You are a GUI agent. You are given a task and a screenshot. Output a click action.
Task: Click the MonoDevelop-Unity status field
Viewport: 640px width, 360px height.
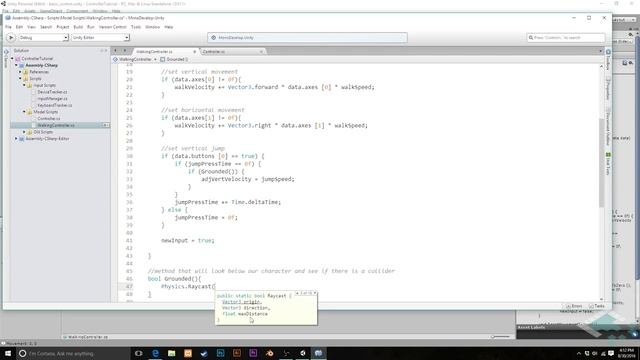tap(307, 38)
